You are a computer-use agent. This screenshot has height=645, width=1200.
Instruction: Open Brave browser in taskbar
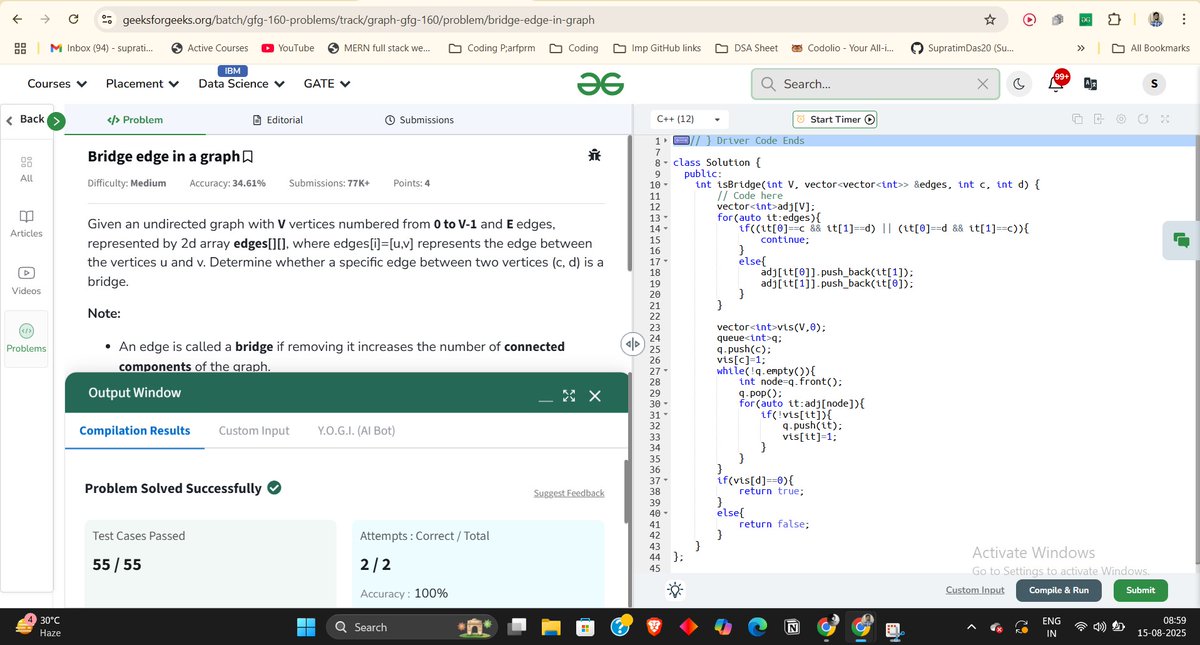point(653,627)
